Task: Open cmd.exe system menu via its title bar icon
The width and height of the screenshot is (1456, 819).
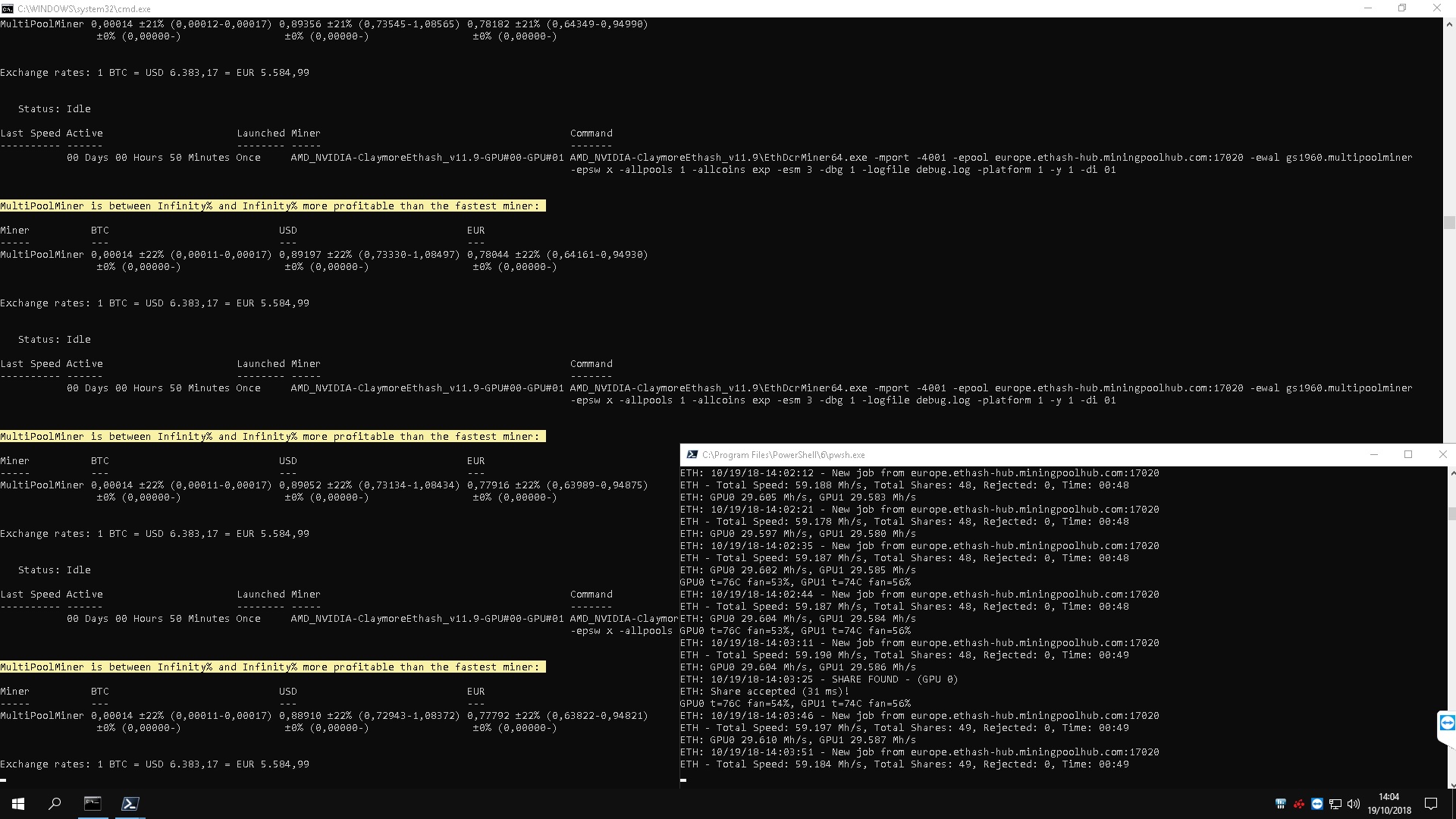Action: [8, 8]
